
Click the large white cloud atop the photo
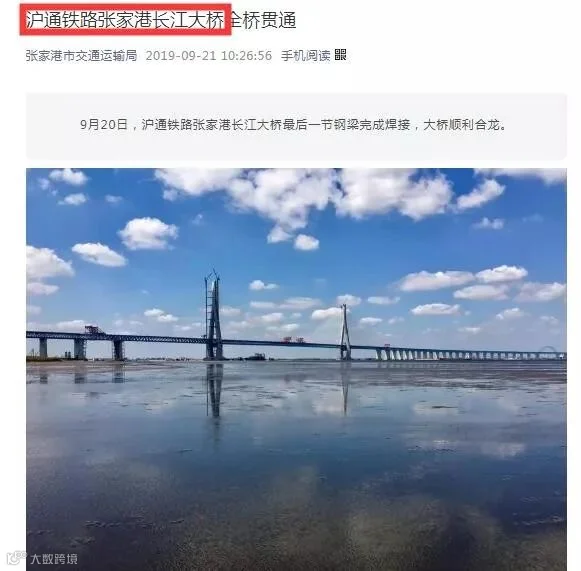[x=304, y=194]
